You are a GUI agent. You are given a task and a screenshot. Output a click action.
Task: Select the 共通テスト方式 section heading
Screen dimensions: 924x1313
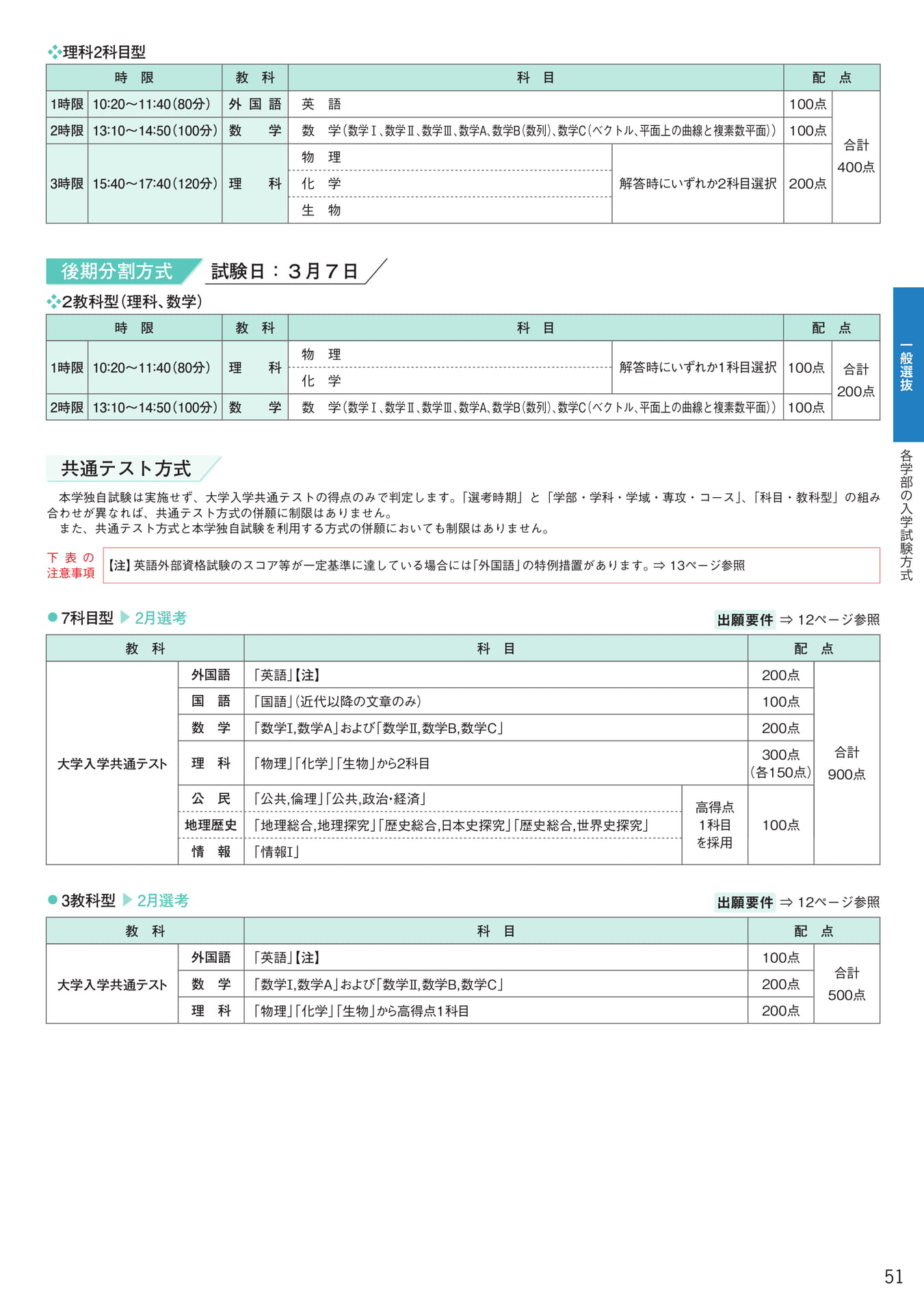click(x=127, y=468)
